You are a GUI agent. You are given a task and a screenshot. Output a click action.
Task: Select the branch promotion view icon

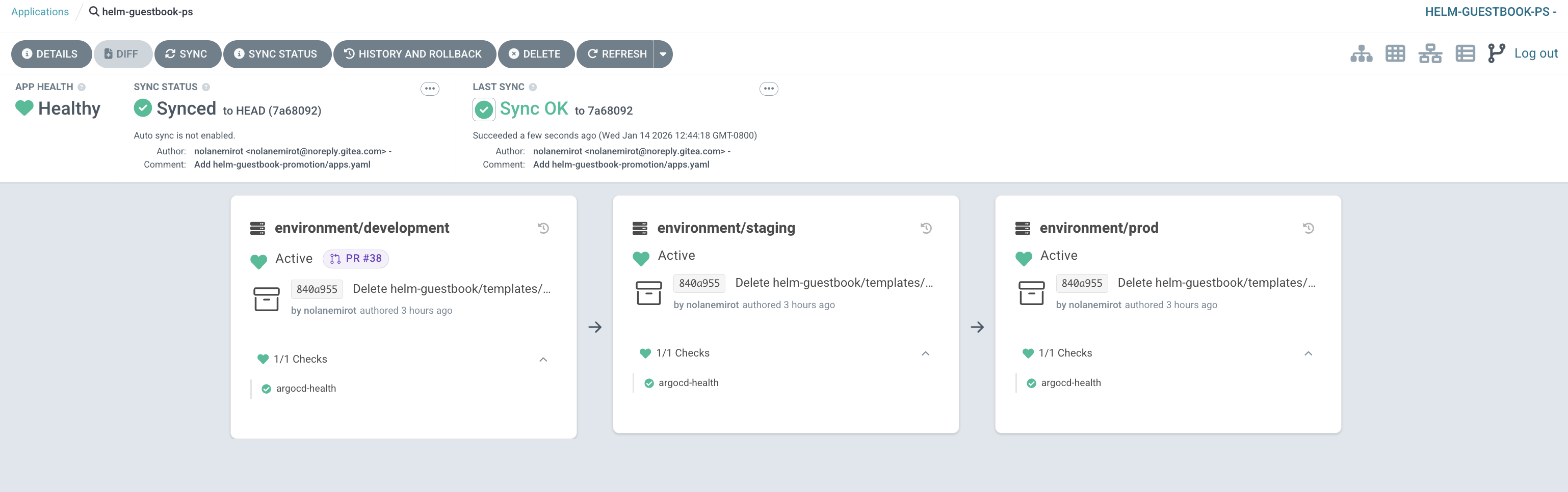[x=1496, y=53]
